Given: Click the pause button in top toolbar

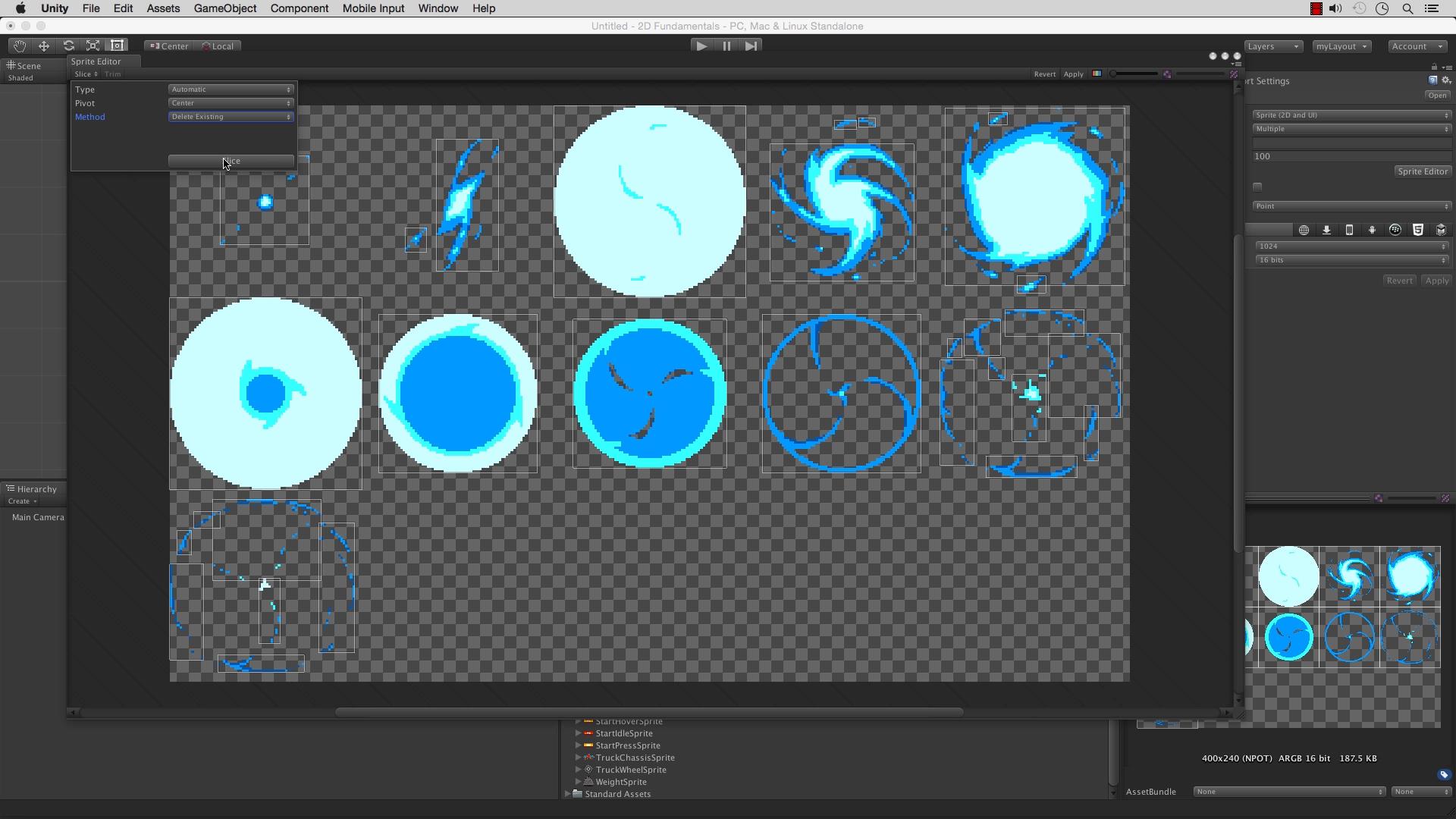Looking at the screenshot, I should [727, 45].
